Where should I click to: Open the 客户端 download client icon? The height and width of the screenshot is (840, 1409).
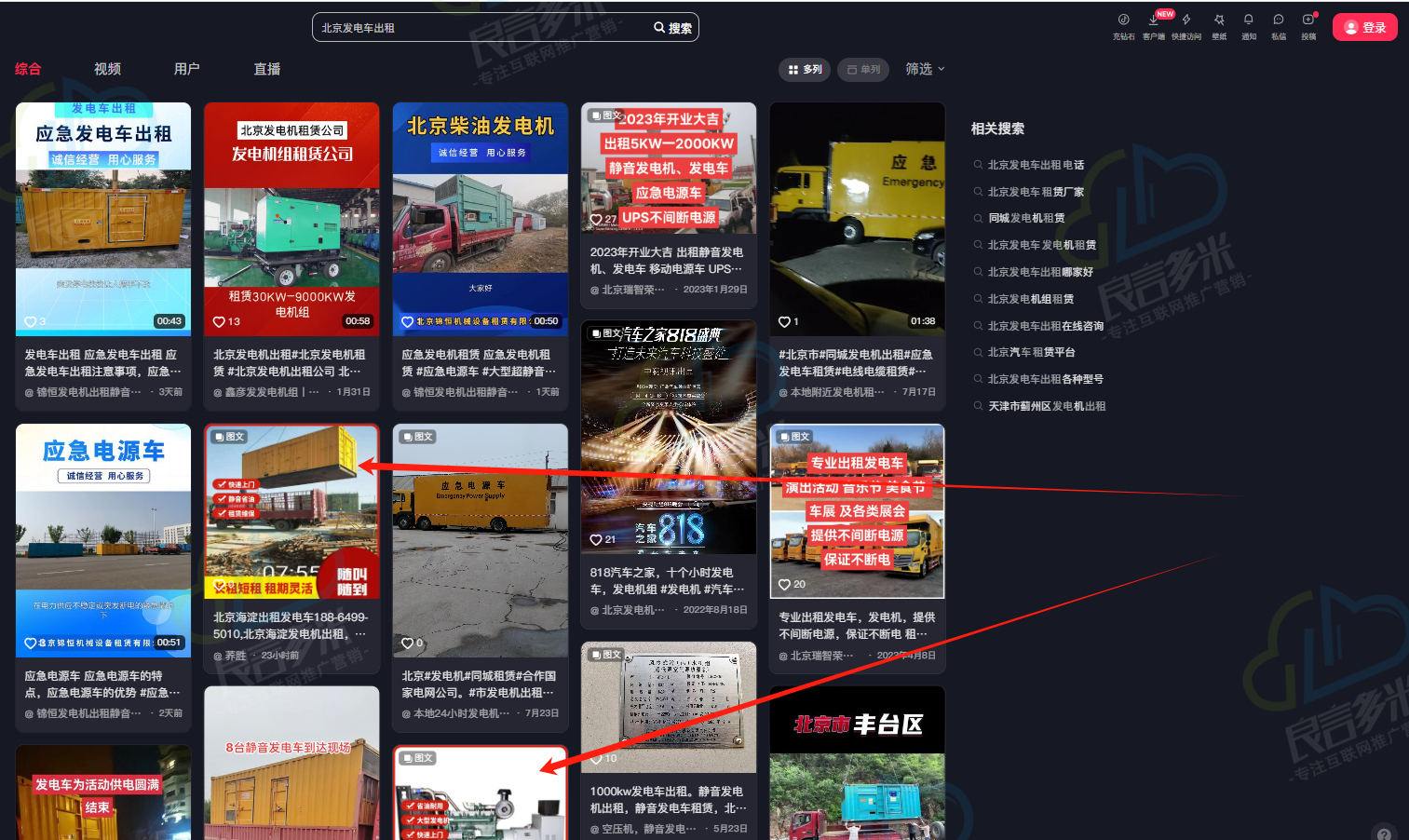point(1154,20)
